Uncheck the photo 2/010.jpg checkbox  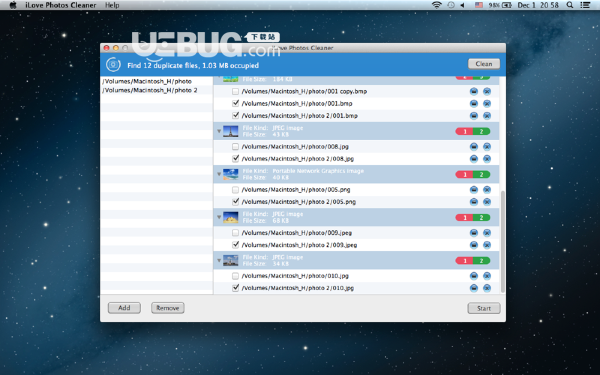point(235,288)
